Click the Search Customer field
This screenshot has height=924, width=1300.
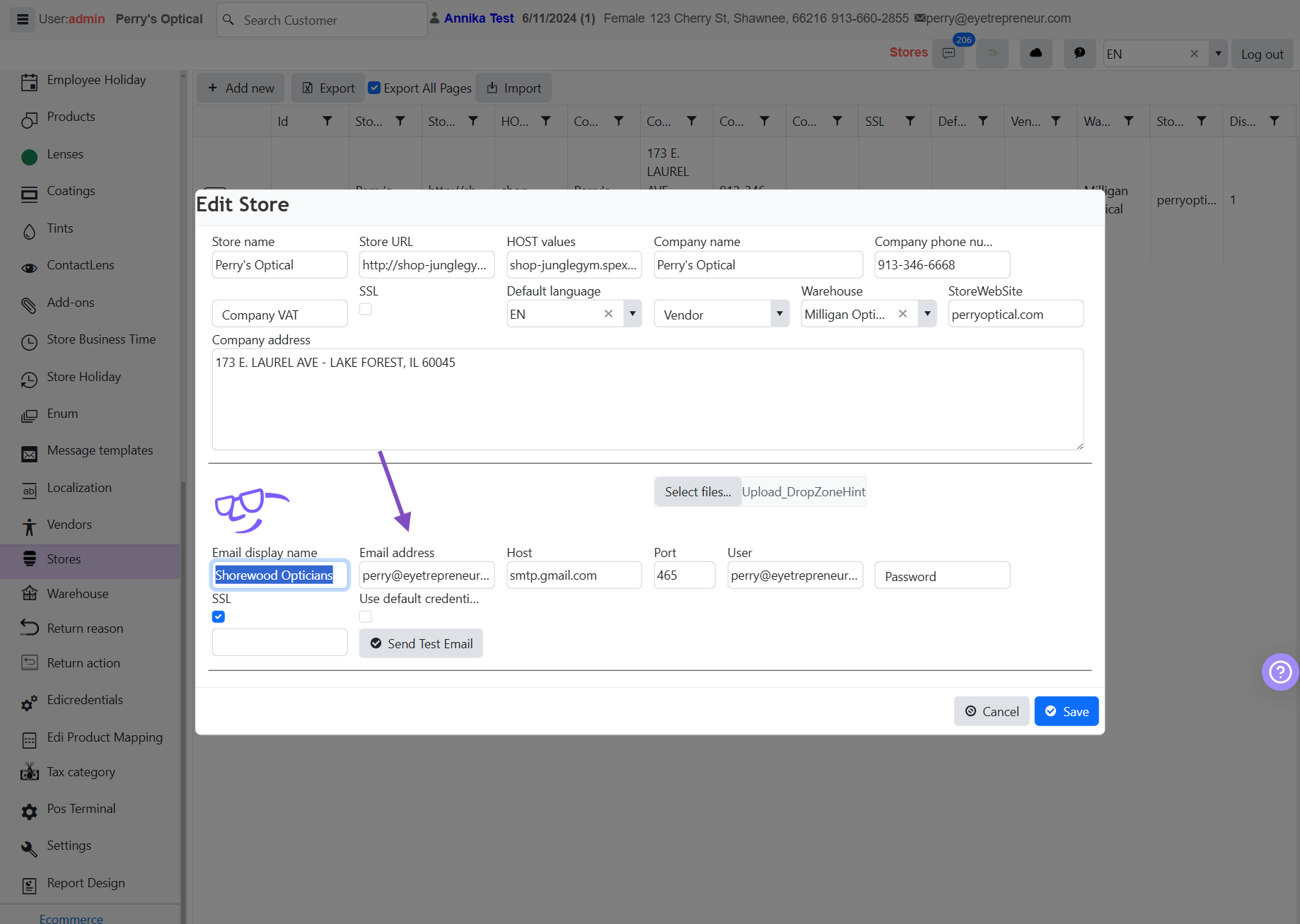pos(323,20)
